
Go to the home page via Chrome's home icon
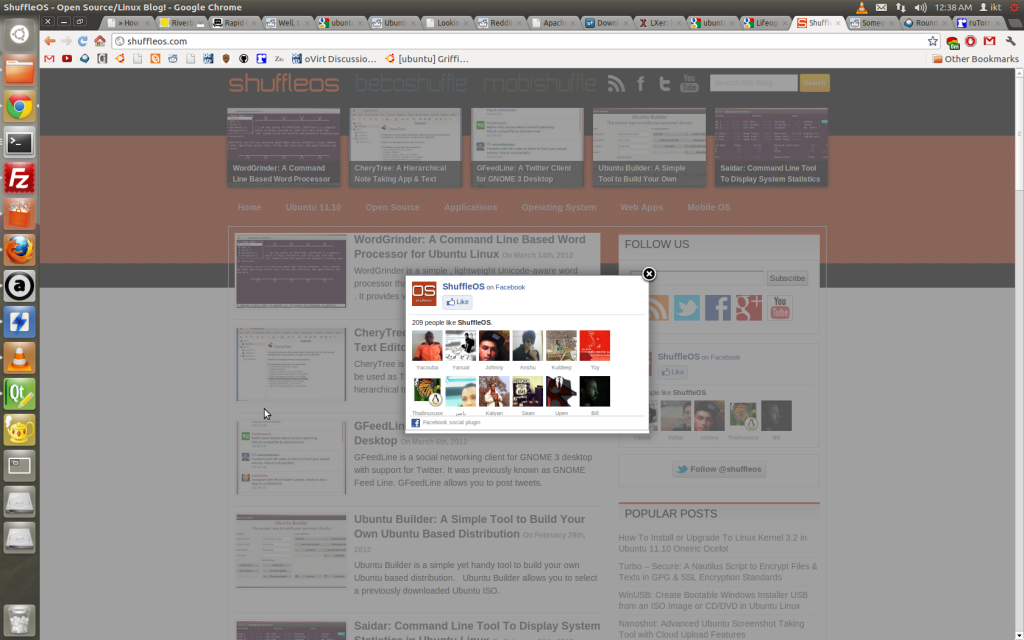pos(100,41)
